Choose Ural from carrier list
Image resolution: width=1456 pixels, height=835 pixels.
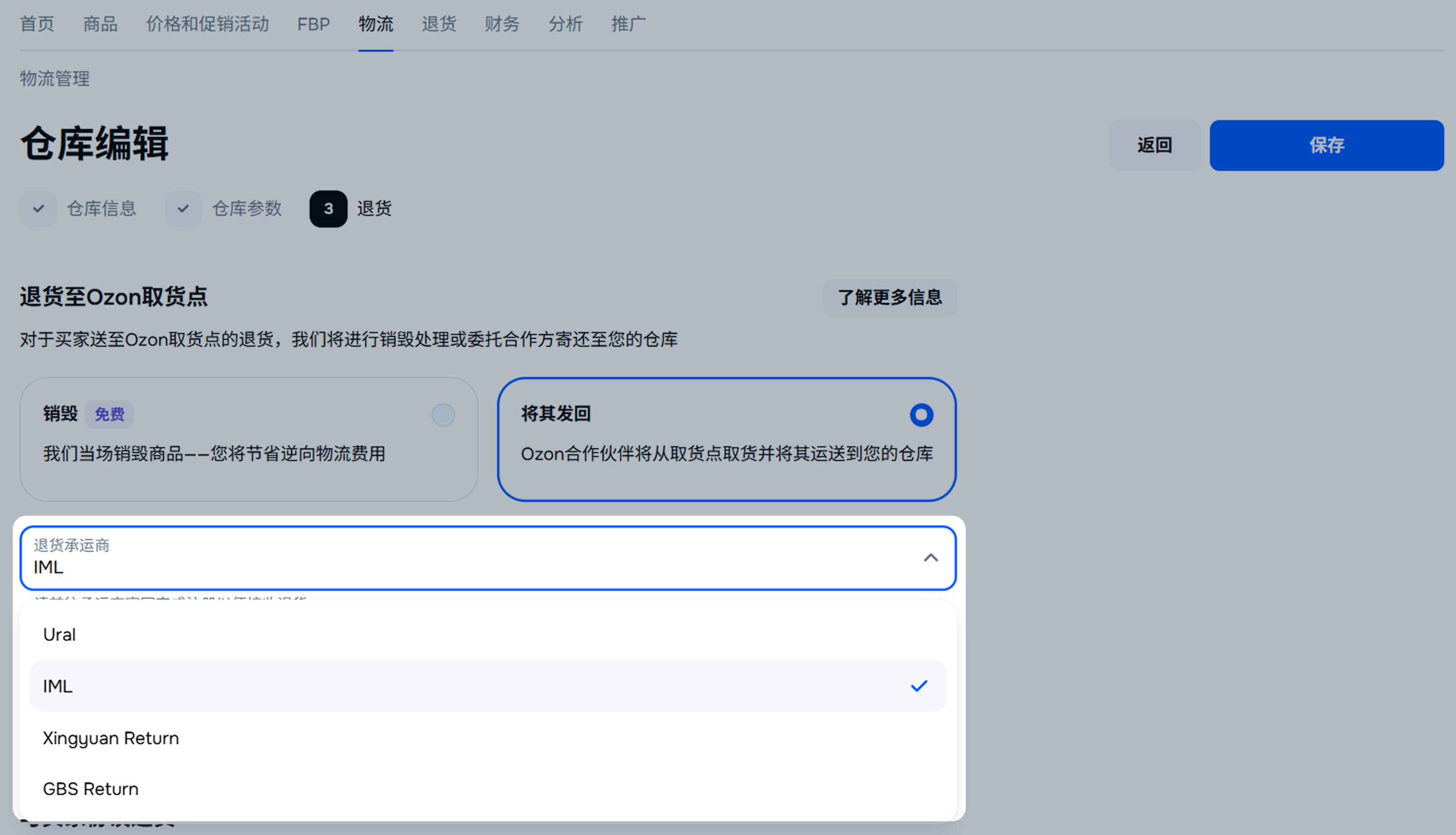60,634
